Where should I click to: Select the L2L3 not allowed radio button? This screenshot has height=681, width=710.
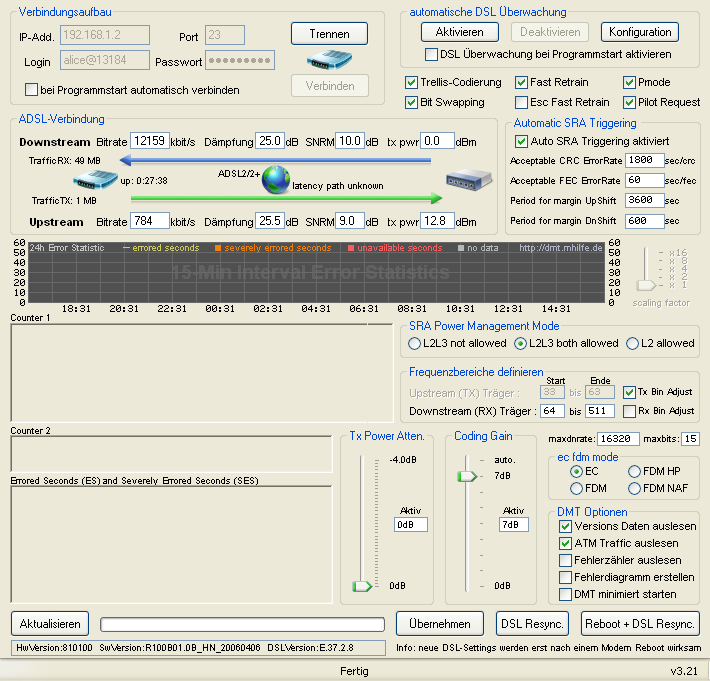415,343
